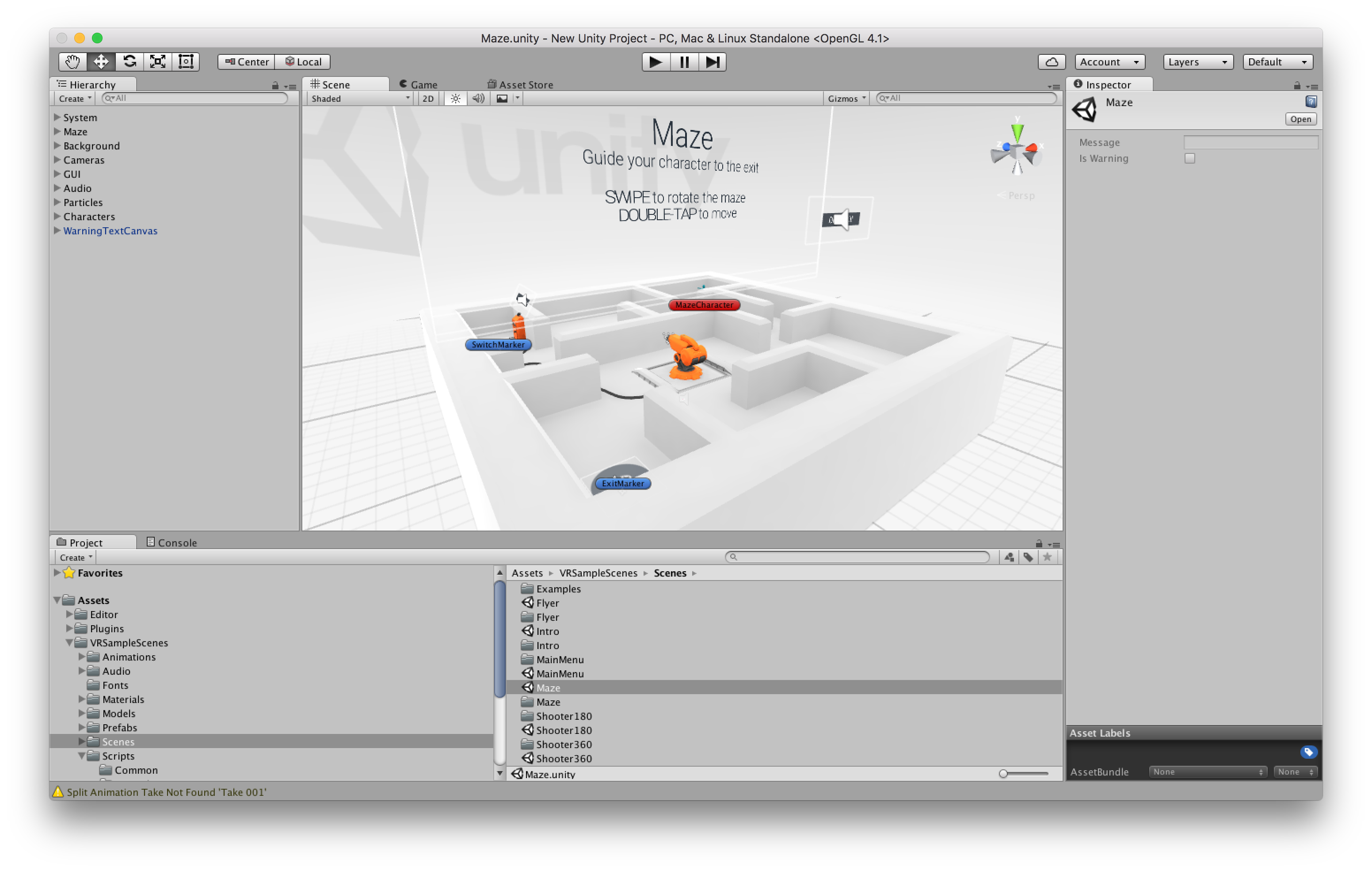Viewport: 1372px width, 871px height.
Task: Click Search by Label icon in Project panel
Action: 1028,557
